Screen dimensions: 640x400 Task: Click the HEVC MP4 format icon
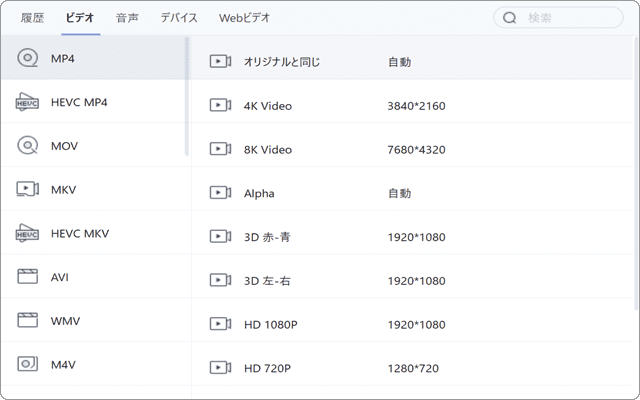tap(27, 102)
